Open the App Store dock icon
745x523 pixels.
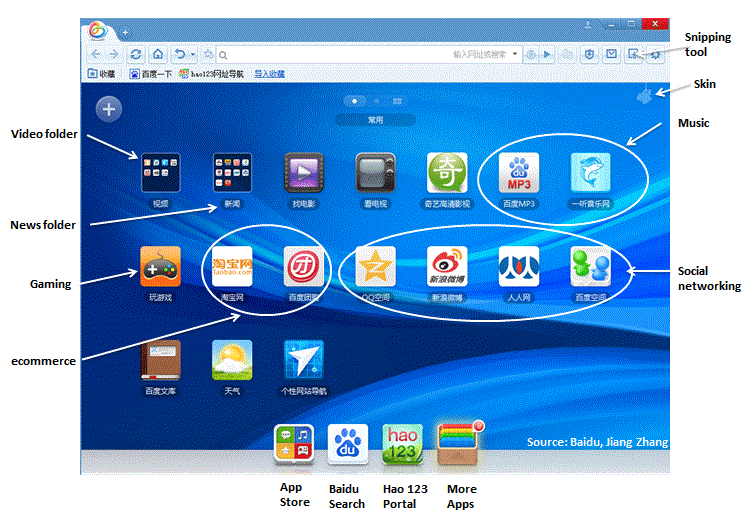(x=294, y=444)
